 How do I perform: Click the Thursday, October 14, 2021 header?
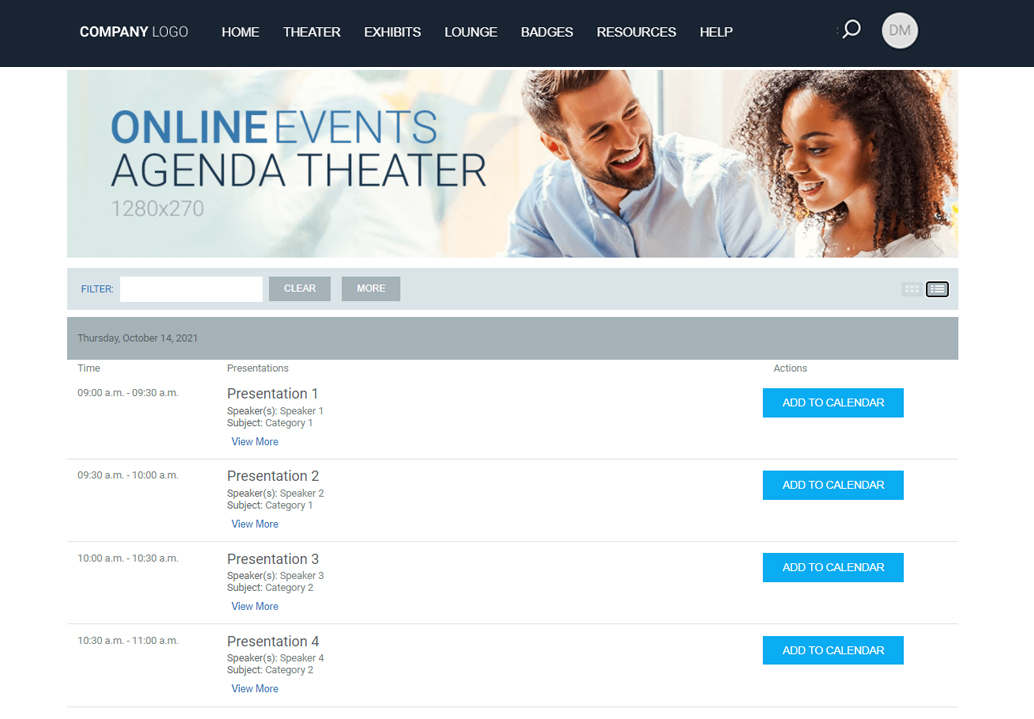coord(512,338)
